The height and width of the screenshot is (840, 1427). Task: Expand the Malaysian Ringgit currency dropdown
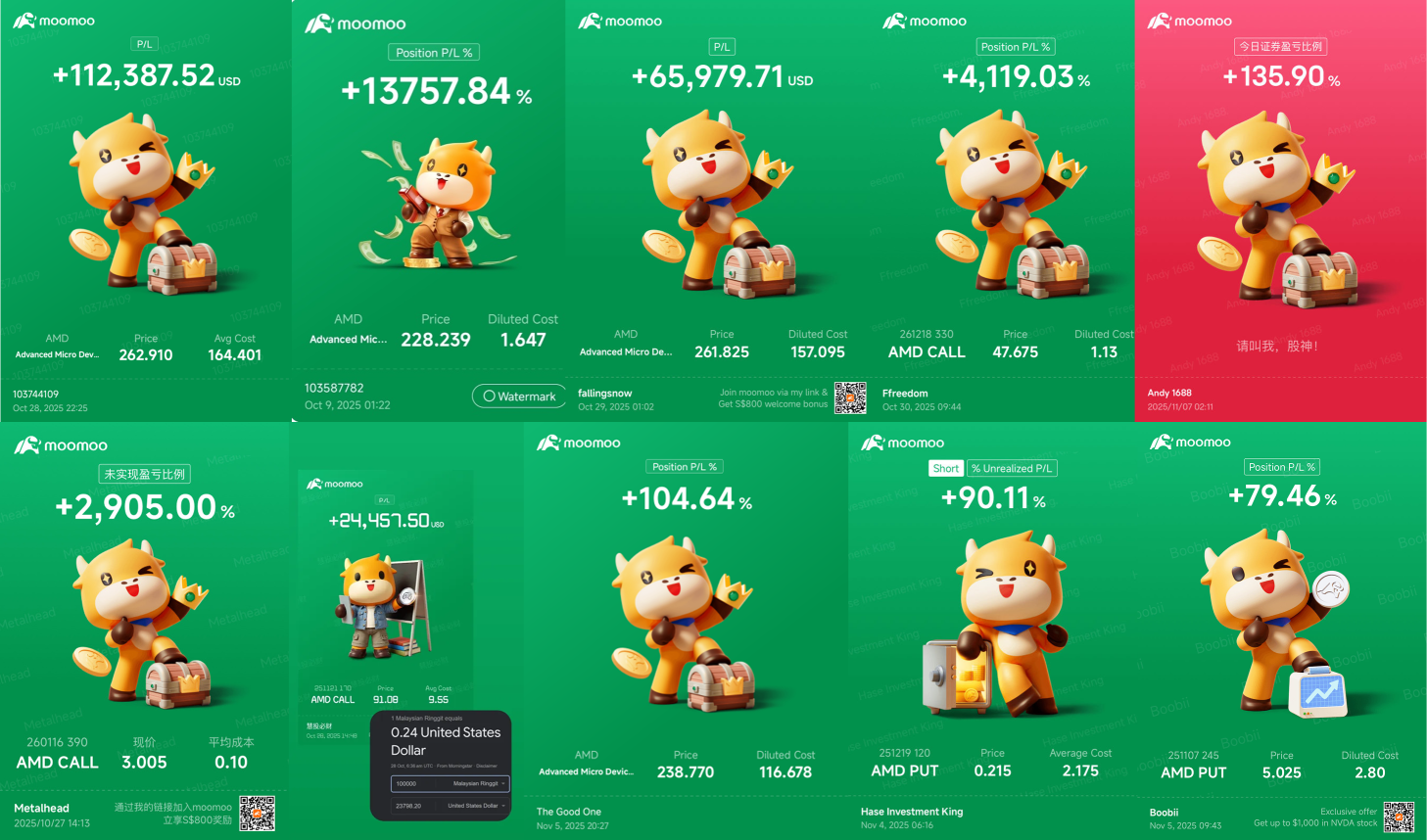[478, 783]
